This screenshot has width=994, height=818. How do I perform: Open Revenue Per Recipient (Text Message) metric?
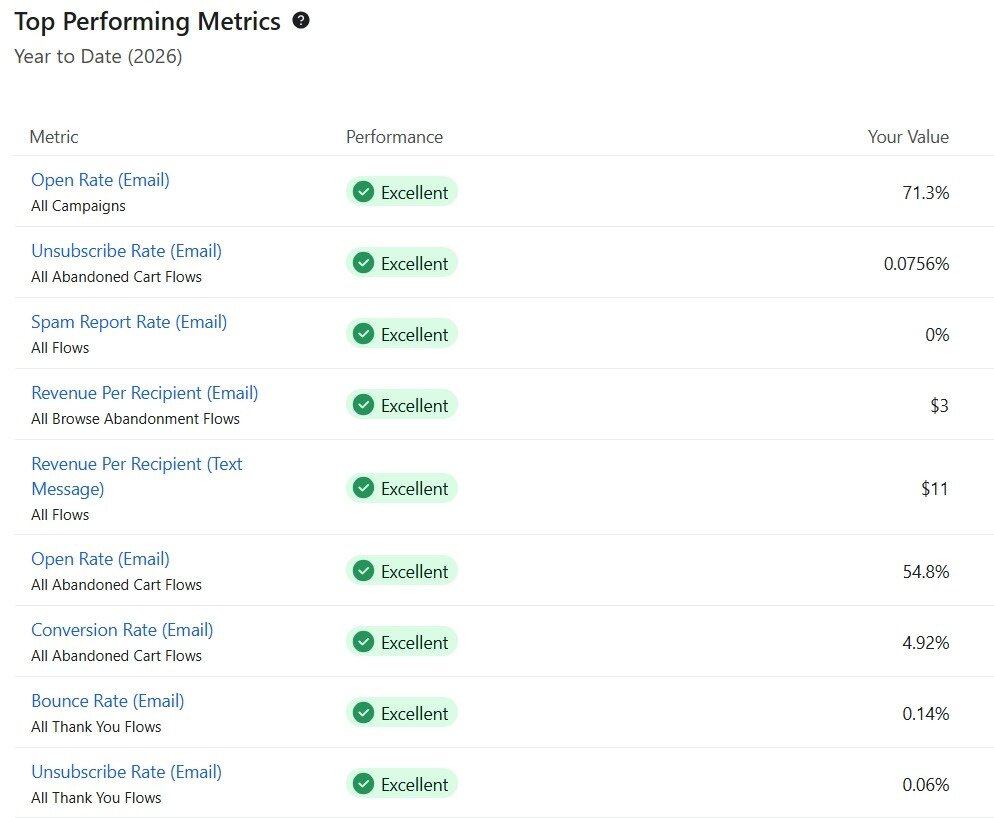pyautogui.click(x=136, y=476)
